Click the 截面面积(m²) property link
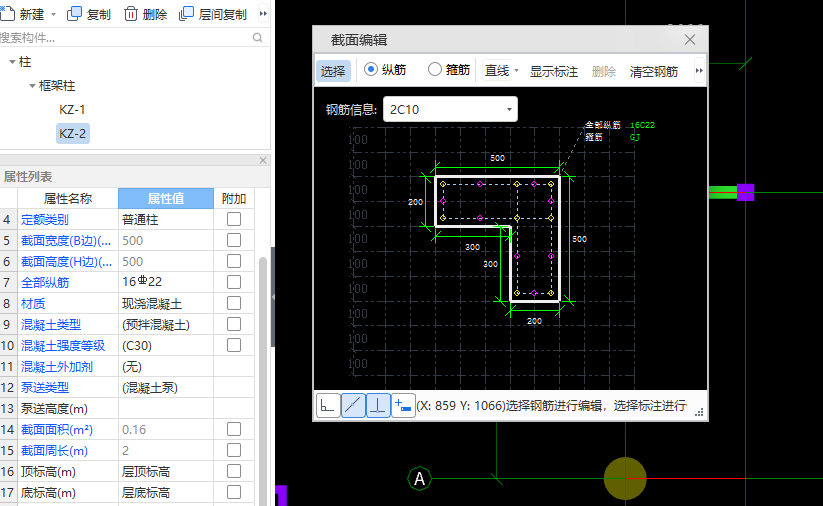This screenshot has height=506, width=823. pyautogui.click(x=57, y=429)
